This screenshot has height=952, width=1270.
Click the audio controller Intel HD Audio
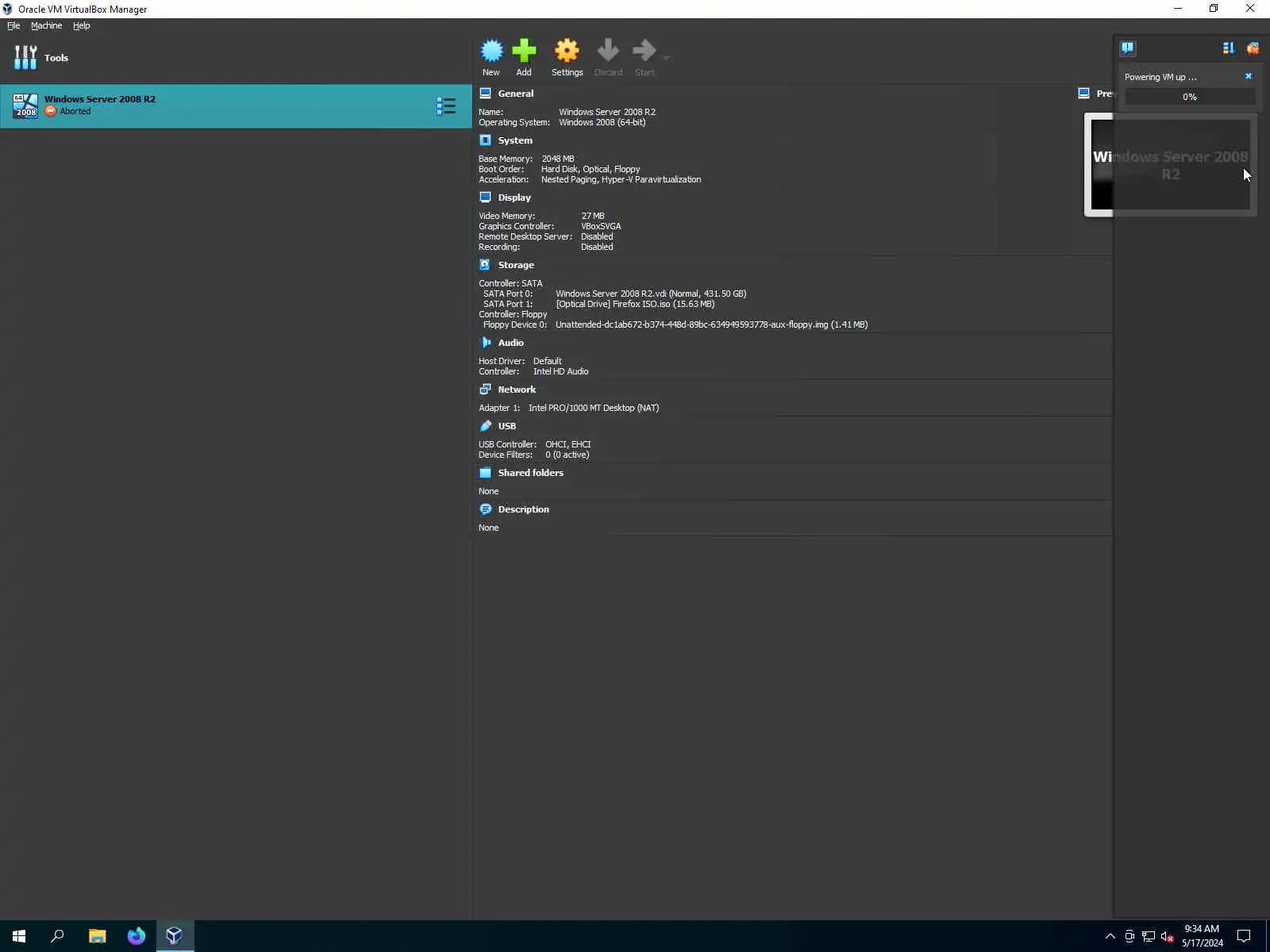coord(561,371)
